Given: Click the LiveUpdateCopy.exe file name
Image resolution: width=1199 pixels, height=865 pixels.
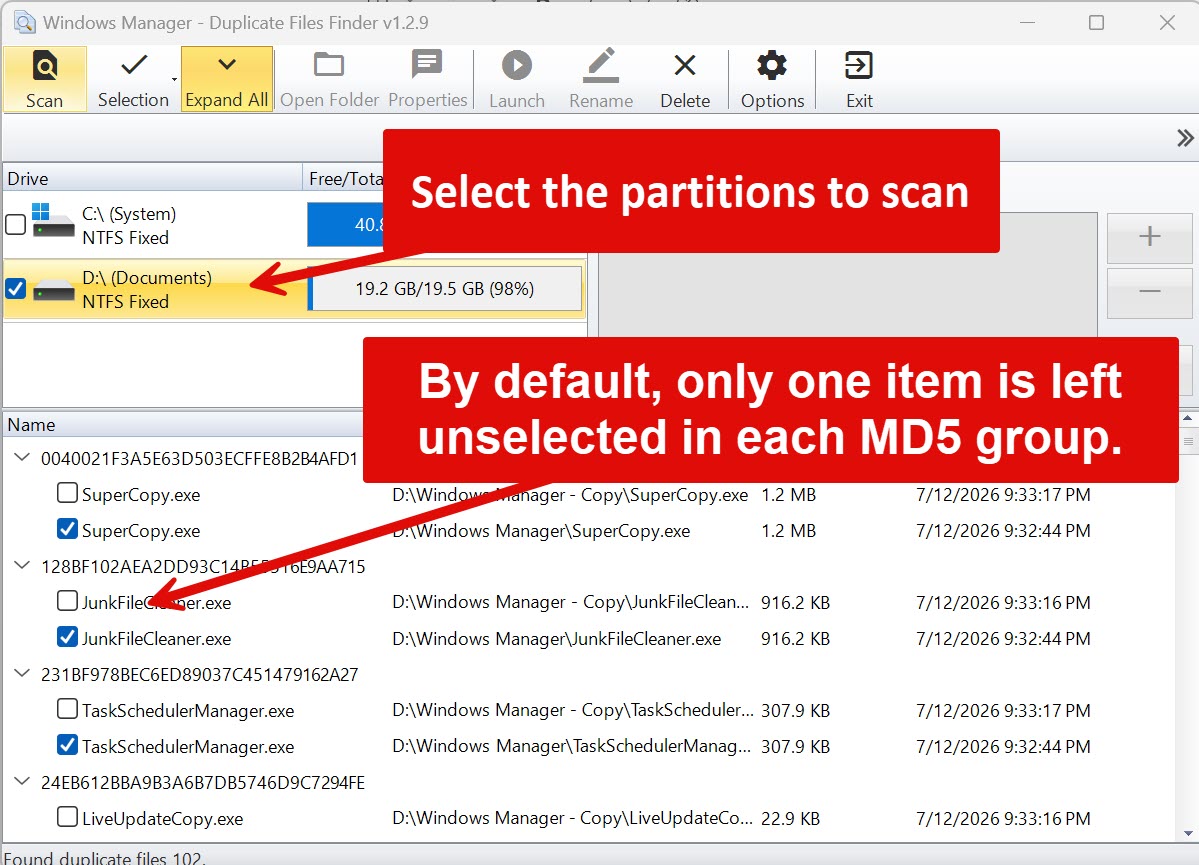Looking at the screenshot, I should [x=162, y=819].
